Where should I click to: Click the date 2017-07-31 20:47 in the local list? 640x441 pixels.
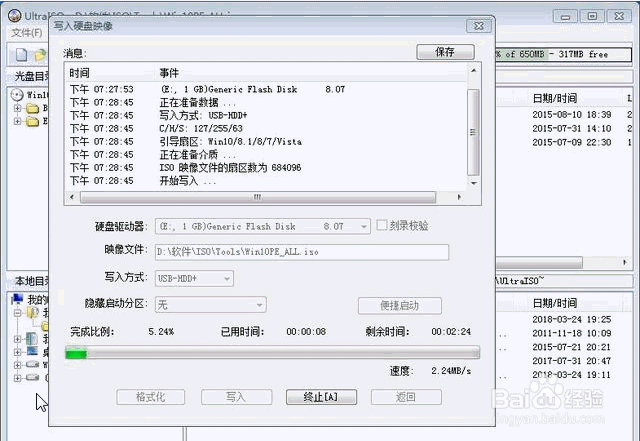572,361
